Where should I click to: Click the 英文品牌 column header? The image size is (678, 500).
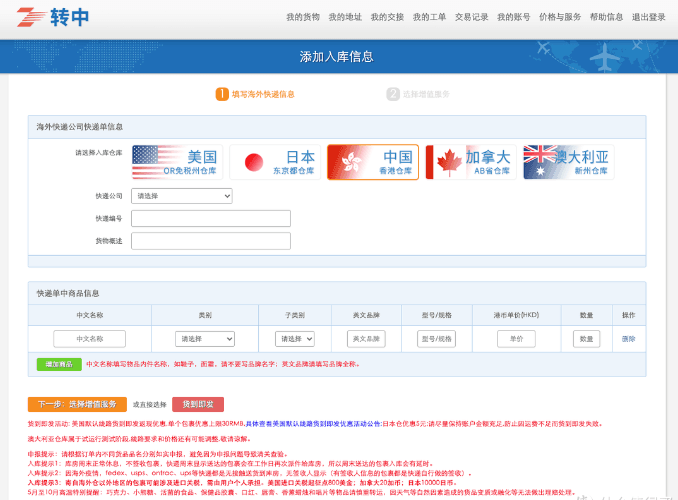tap(366, 315)
